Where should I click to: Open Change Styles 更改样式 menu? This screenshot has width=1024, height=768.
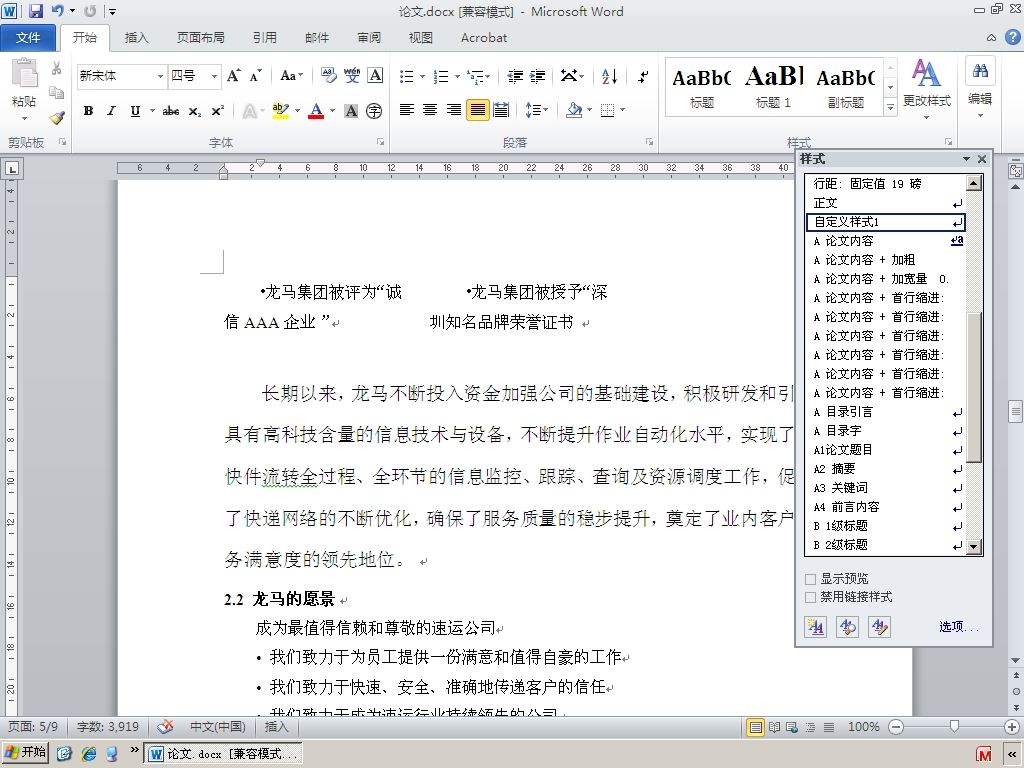point(926,89)
